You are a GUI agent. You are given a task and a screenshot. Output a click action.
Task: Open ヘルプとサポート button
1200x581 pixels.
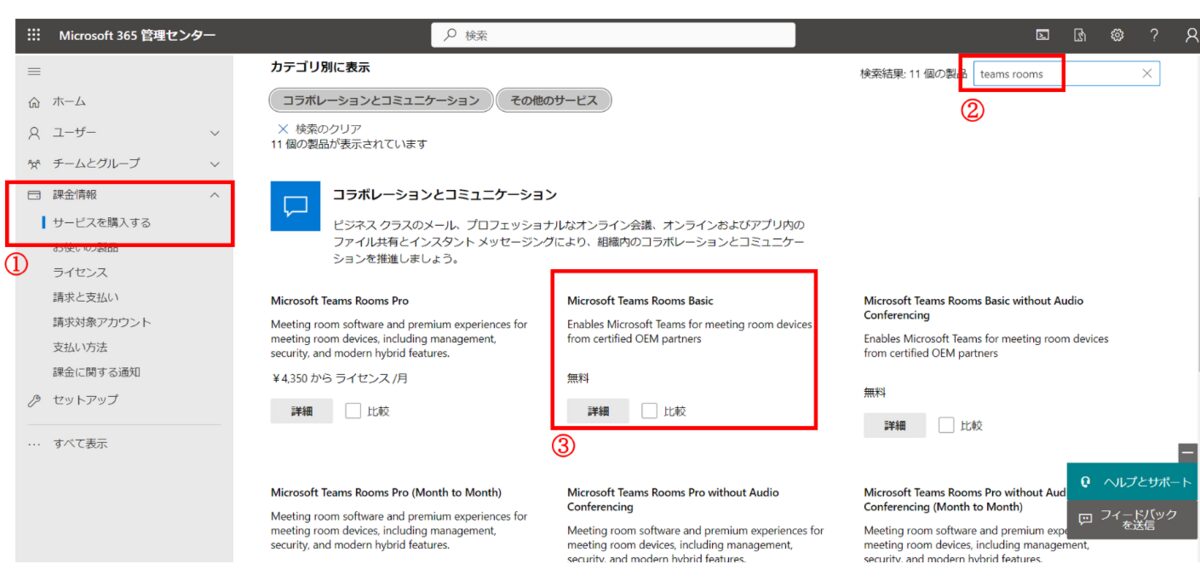(x=1132, y=482)
